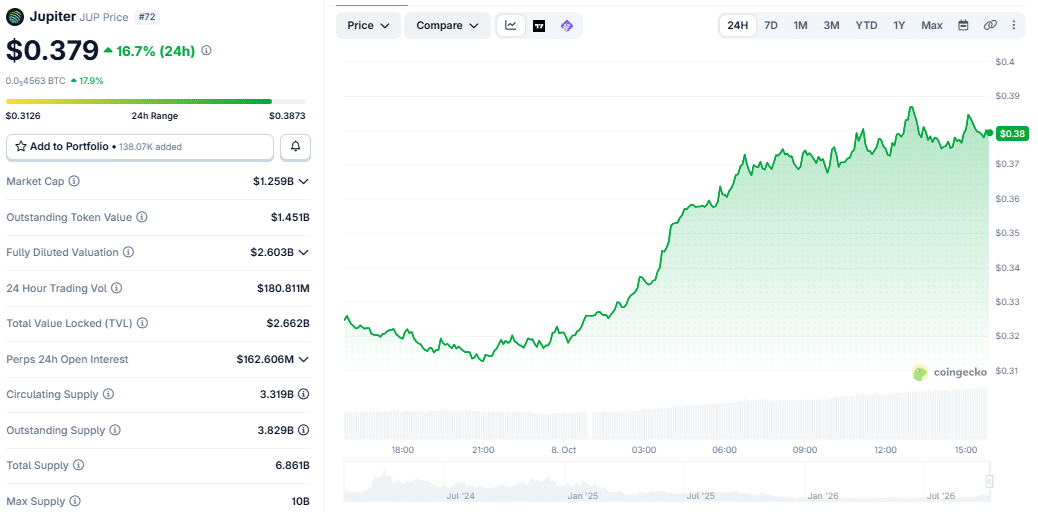Click the 6.861B total supply value

289,465
